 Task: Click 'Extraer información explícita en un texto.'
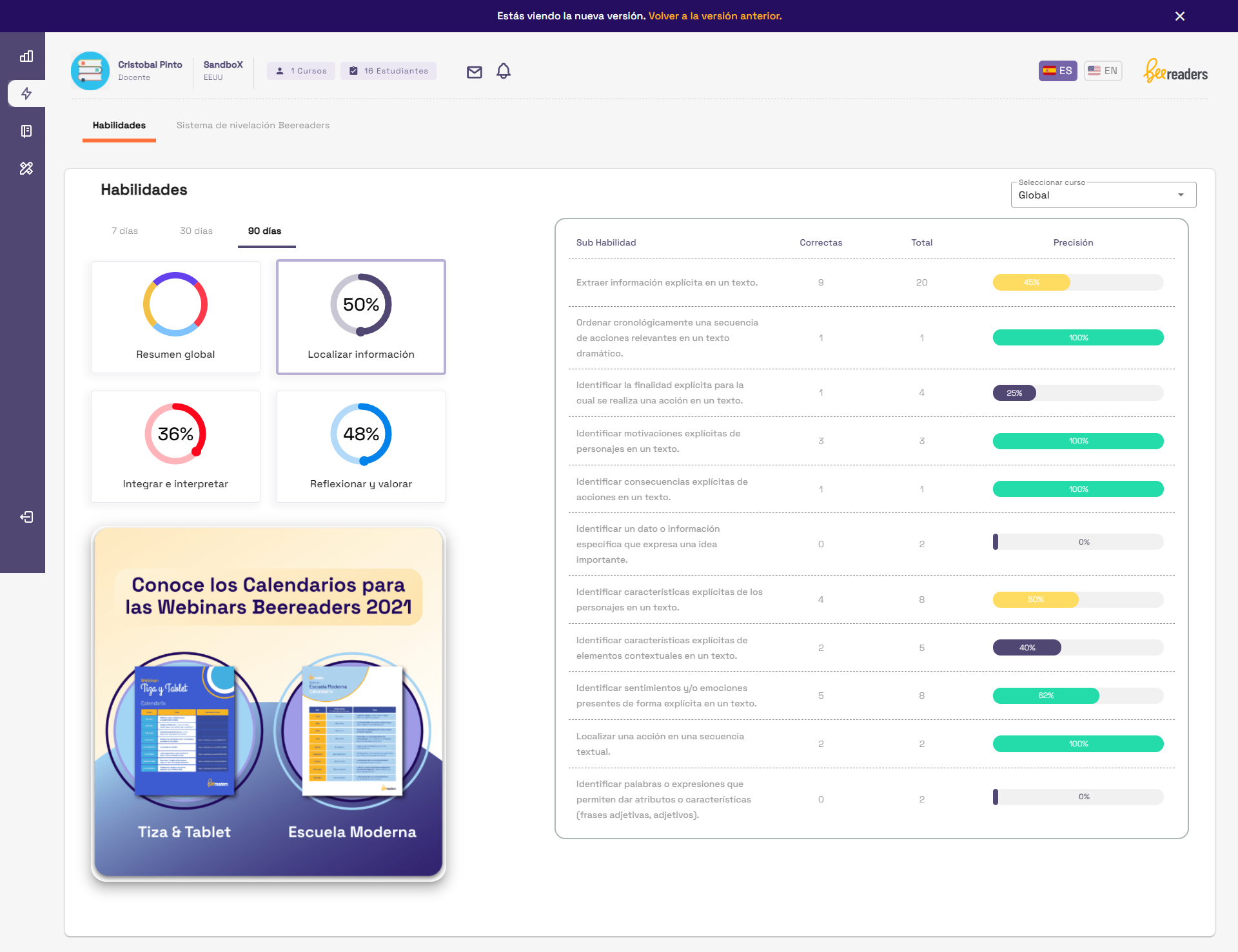pyautogui.click(x=667, y=282)
